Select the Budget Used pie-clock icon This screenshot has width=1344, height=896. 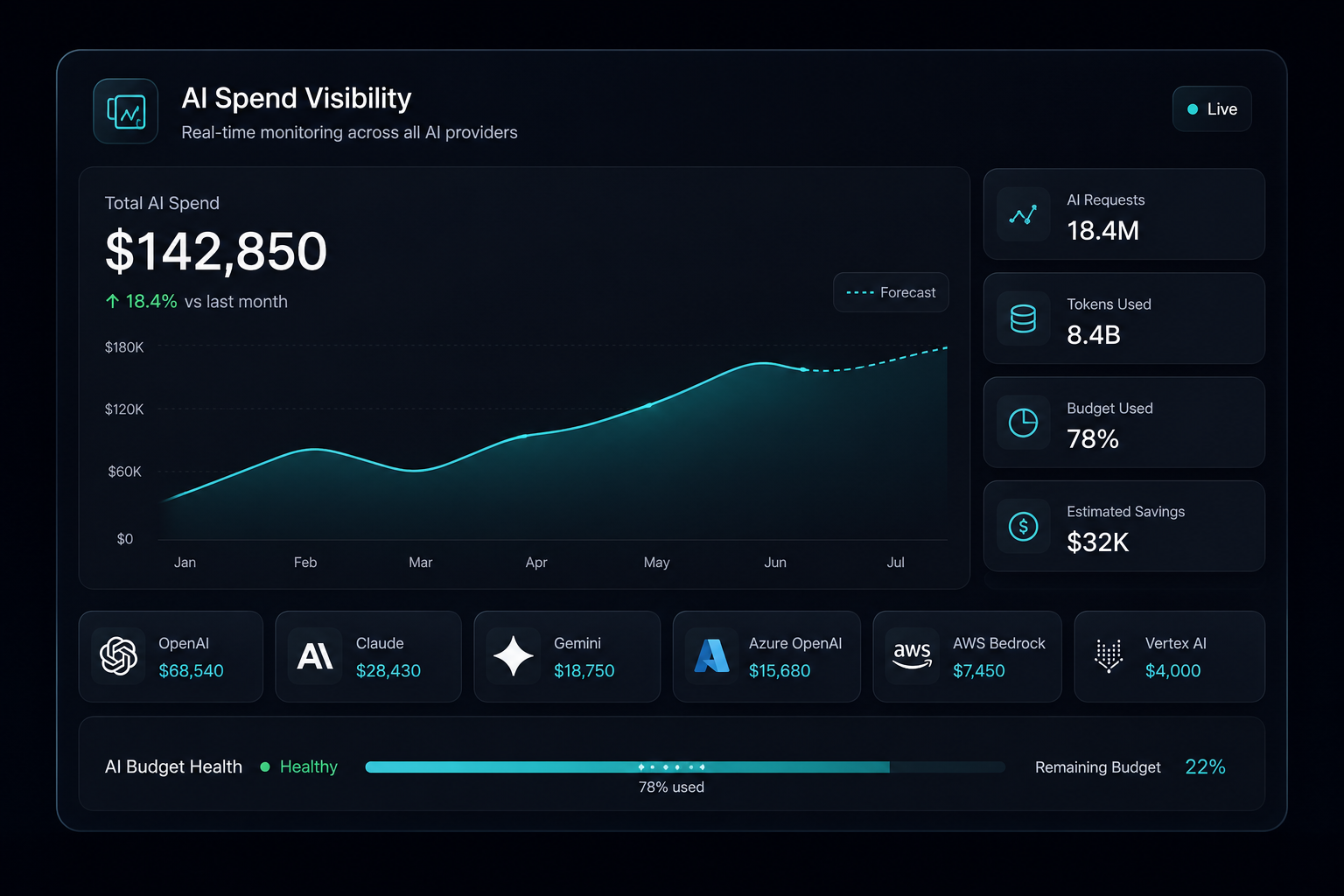(1023, 423)
